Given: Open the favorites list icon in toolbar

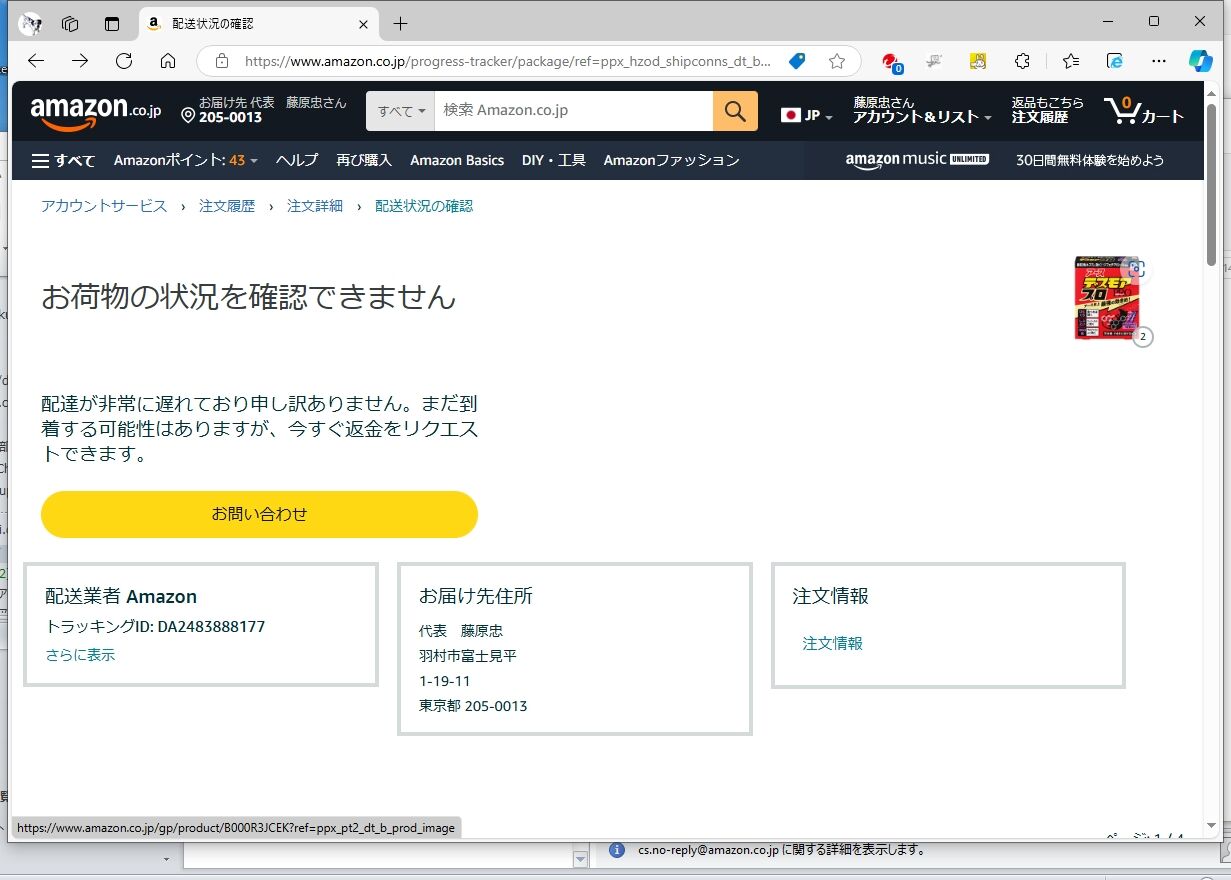Looking at the screenshot, I should pos(1071,61).
